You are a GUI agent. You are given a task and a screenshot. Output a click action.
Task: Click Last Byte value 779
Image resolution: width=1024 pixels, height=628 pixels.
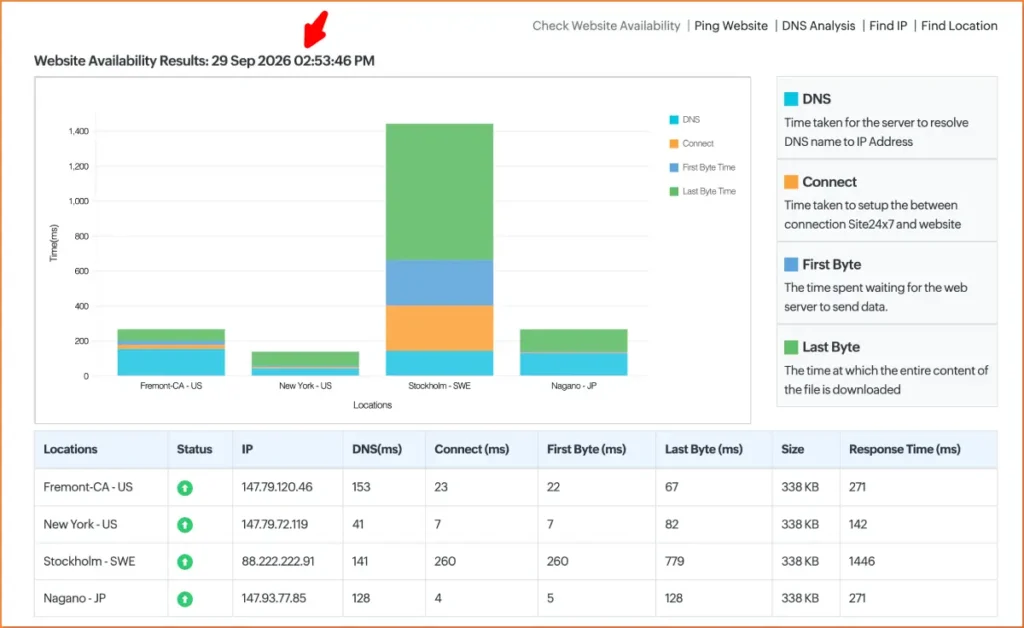675,561
